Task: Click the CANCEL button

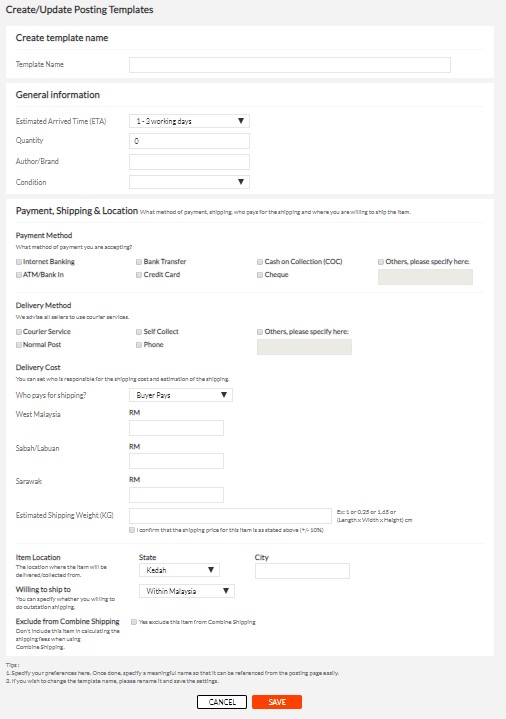Action: pos(222,702)
